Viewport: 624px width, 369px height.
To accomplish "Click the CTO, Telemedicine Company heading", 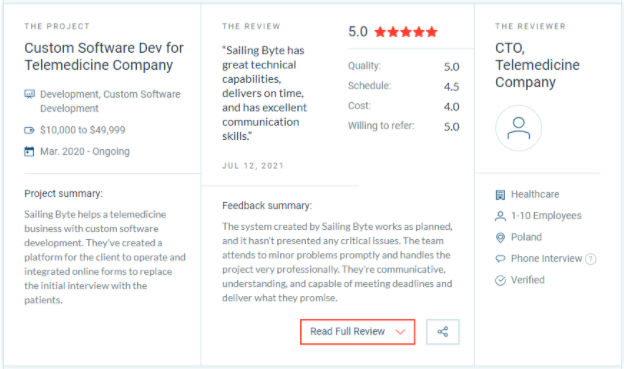I will click(x=537, y=65).
